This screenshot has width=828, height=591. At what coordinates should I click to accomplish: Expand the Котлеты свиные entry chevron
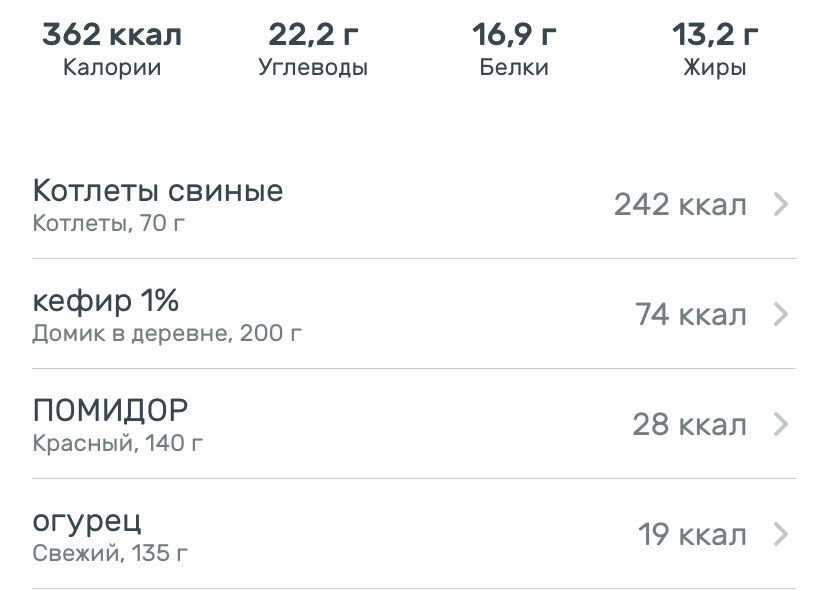[x=782, y=205]
